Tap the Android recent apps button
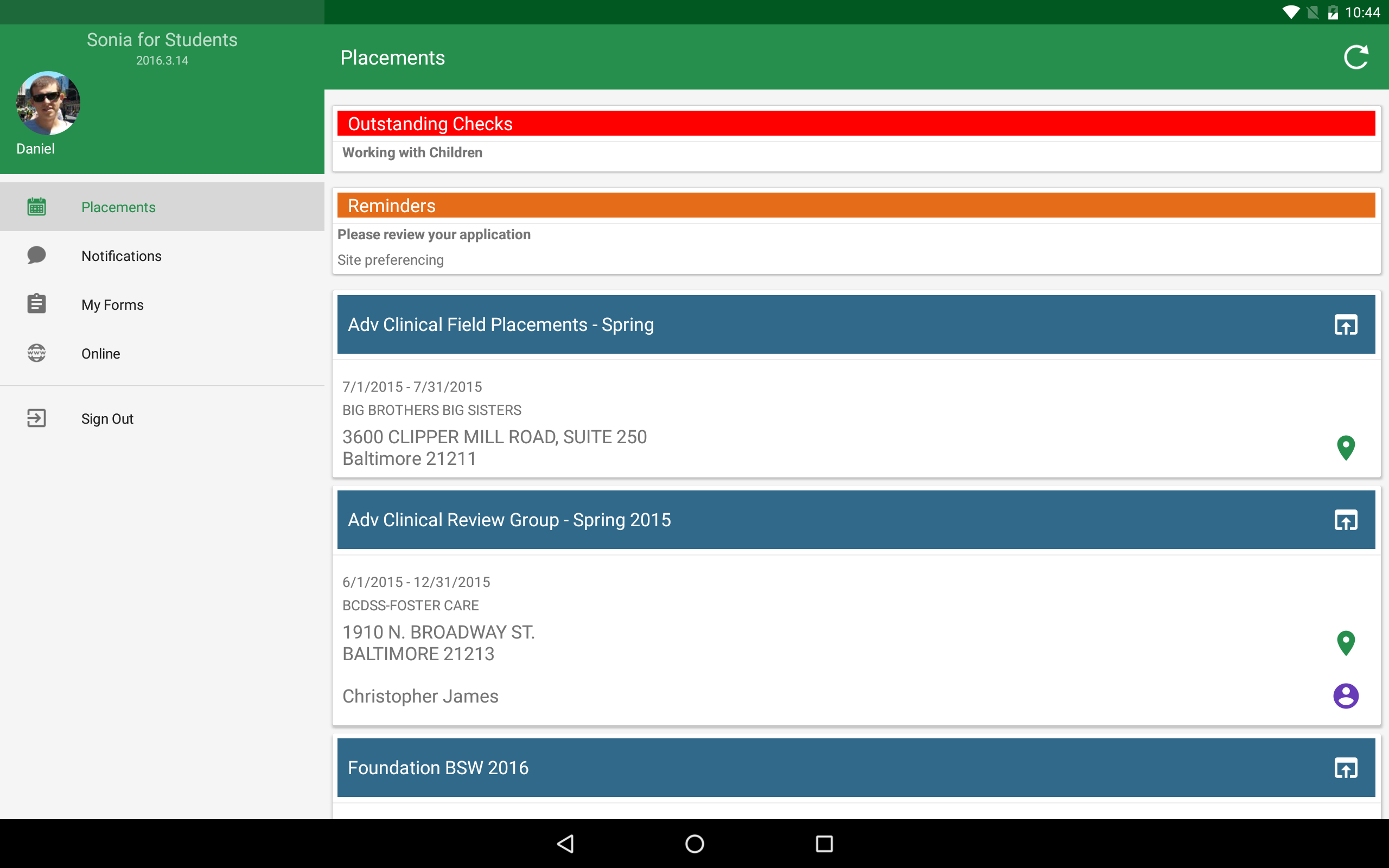Screen dimensions: 1389x868 [x=824, y=844]
